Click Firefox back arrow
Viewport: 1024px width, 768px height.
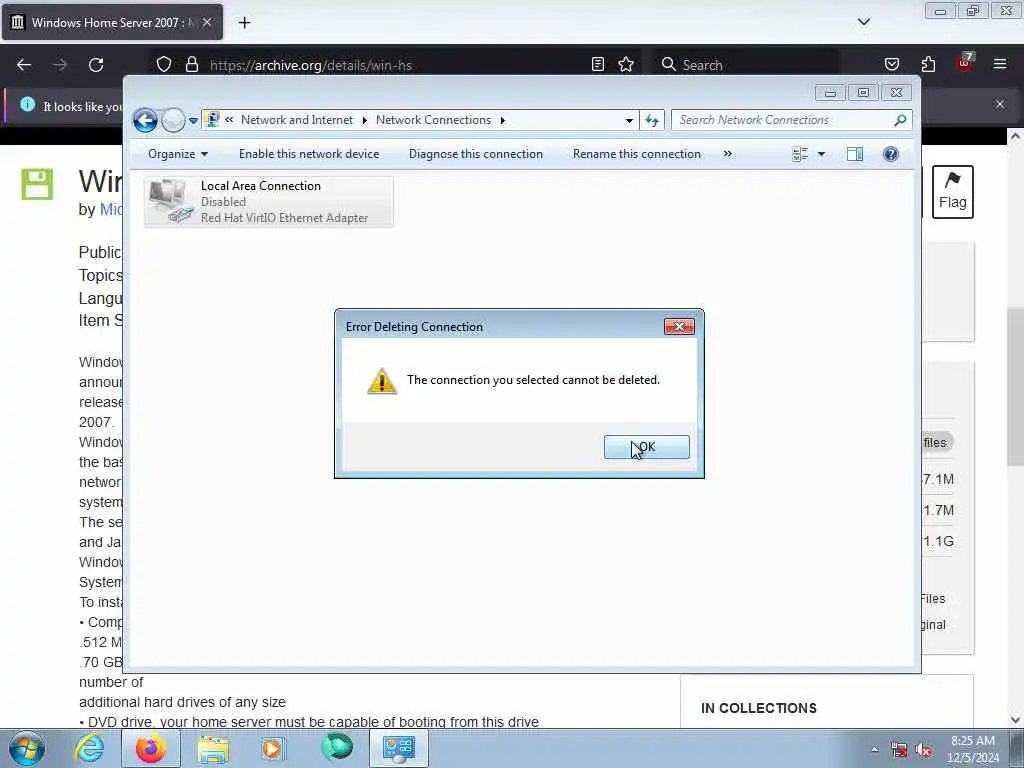click(x=24, y=65)
